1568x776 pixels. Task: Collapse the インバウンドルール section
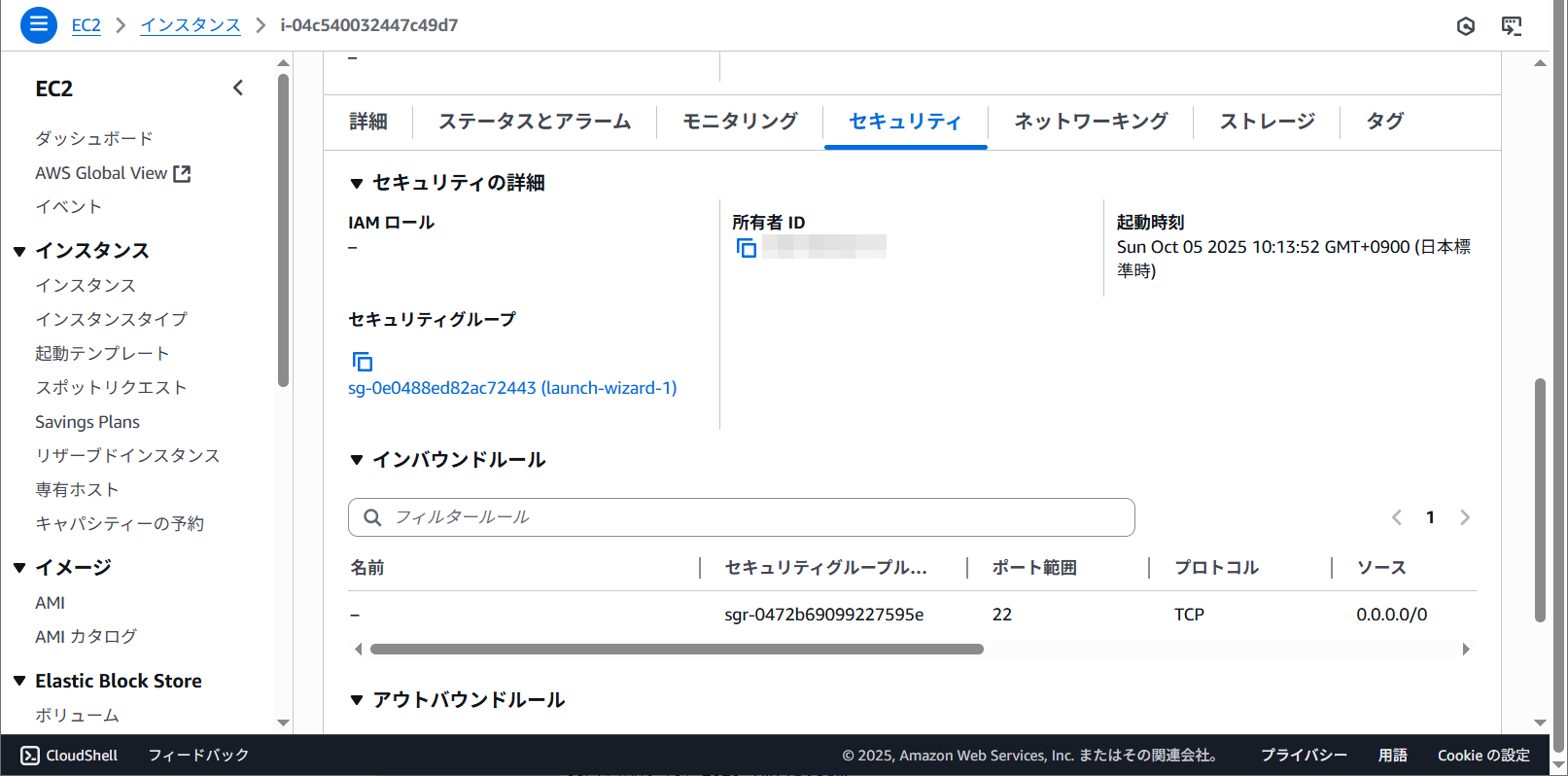point(357,460)
